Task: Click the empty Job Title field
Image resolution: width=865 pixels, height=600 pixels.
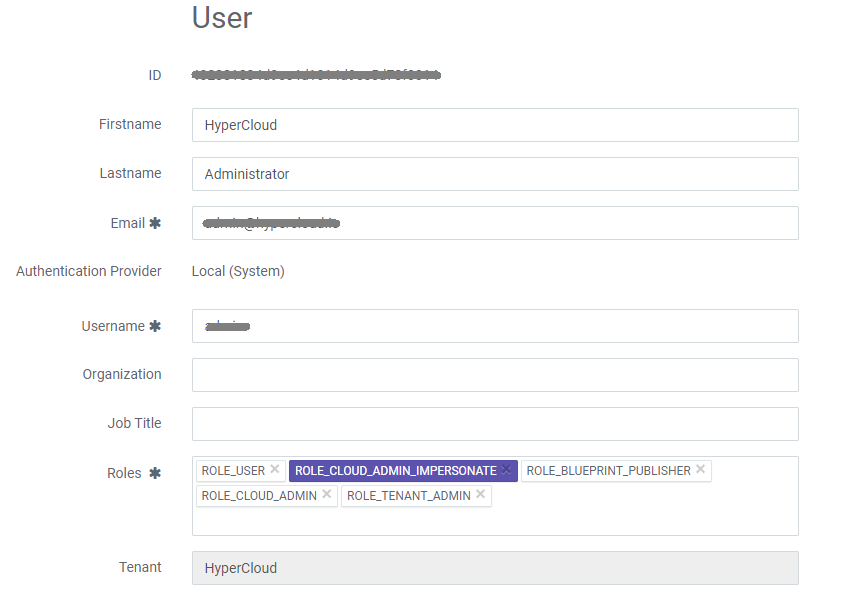Action: coord(495,424)
